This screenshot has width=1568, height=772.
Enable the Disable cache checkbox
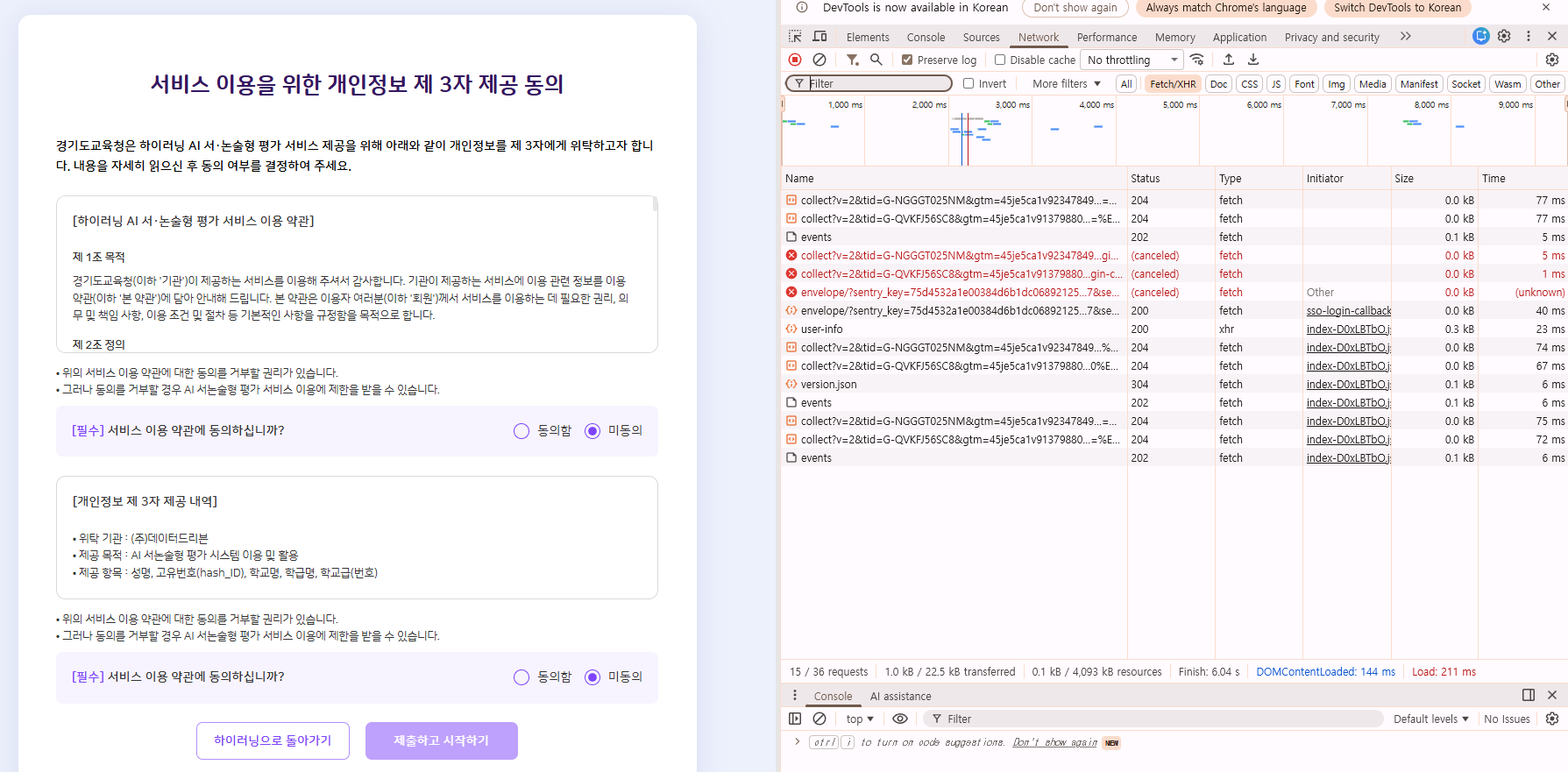pos(1000,60)
